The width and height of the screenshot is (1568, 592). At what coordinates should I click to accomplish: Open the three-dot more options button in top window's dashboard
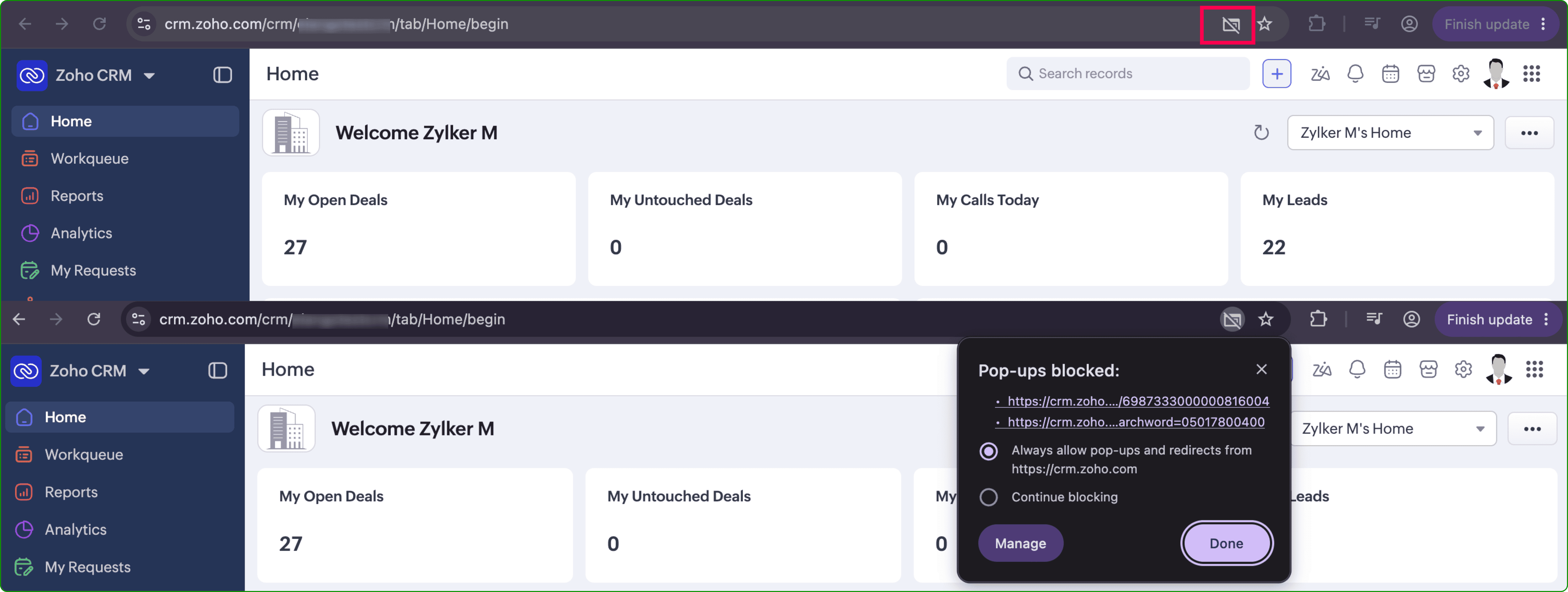pyautogui.click(x=1529, y=133)
